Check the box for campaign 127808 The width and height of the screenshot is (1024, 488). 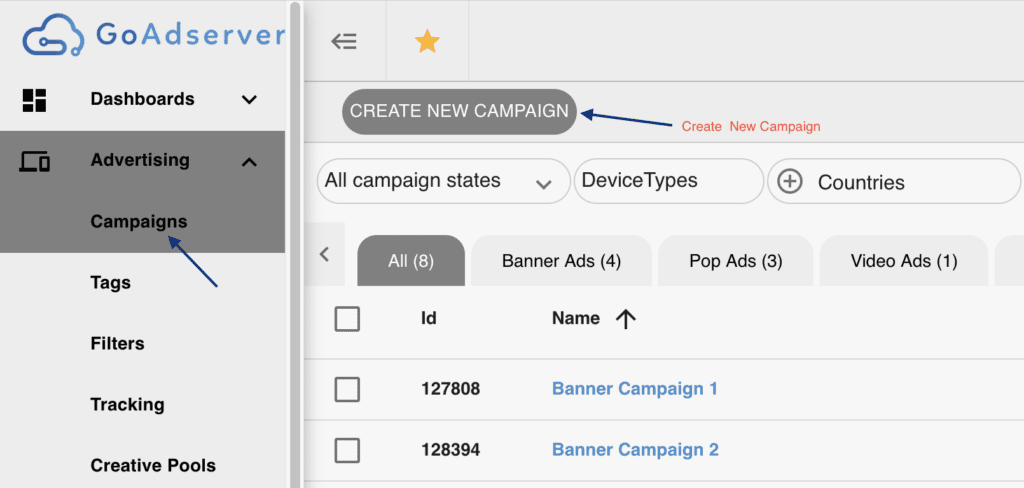[x=347, y=389]
